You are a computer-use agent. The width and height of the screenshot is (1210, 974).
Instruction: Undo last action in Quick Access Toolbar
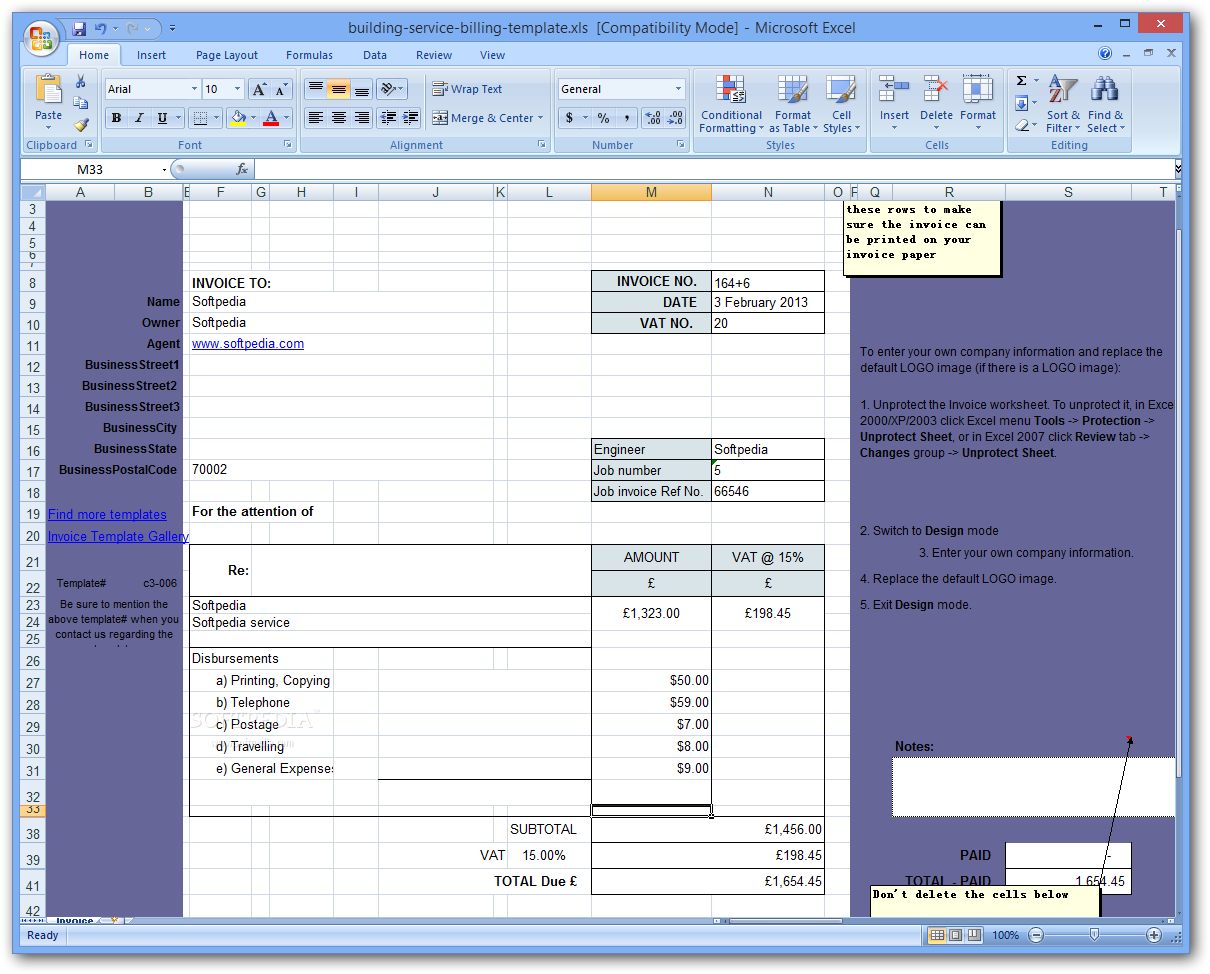(x=100, y=29)
